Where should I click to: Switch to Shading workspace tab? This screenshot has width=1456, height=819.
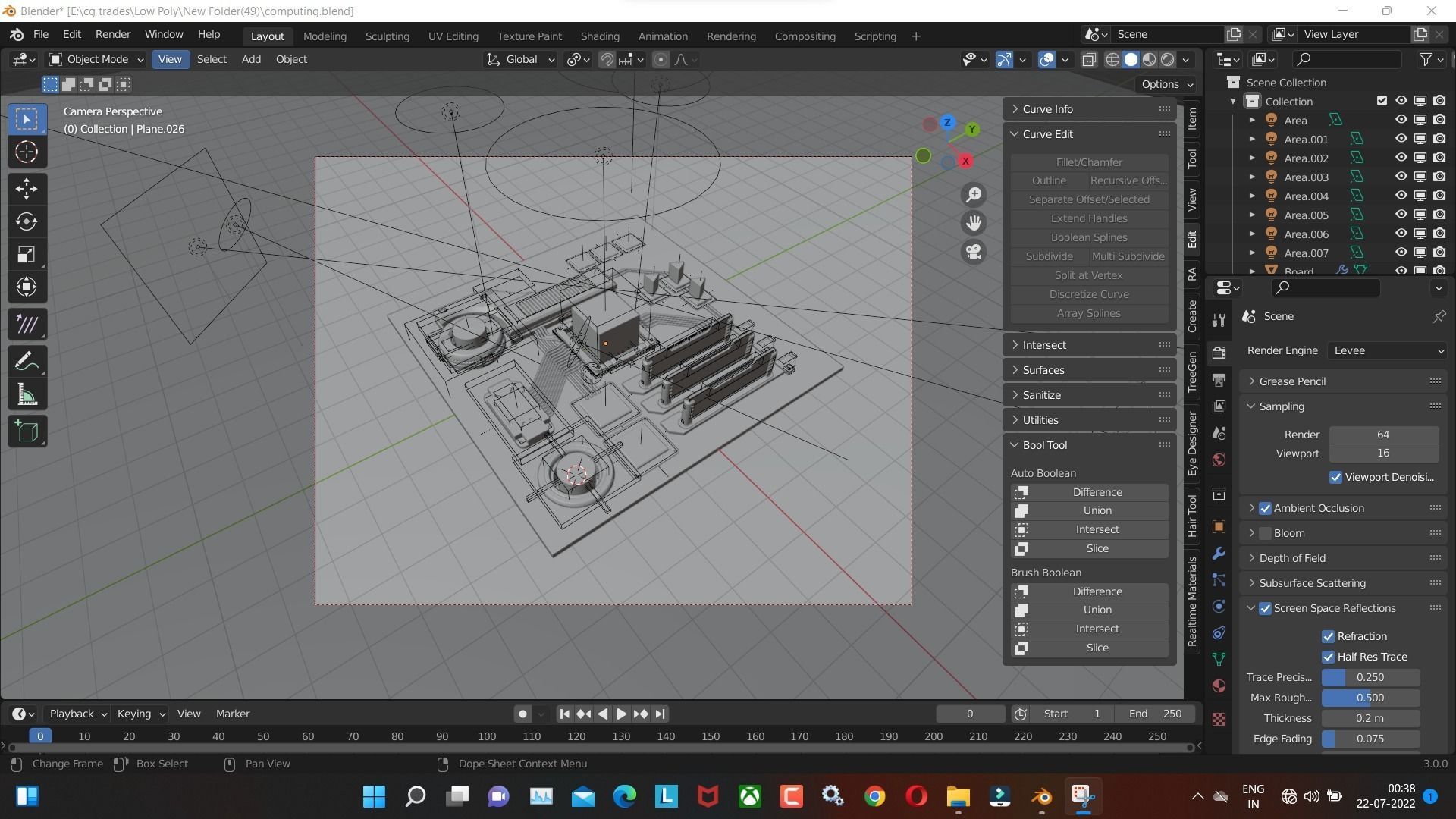click(x=600, y=36)
